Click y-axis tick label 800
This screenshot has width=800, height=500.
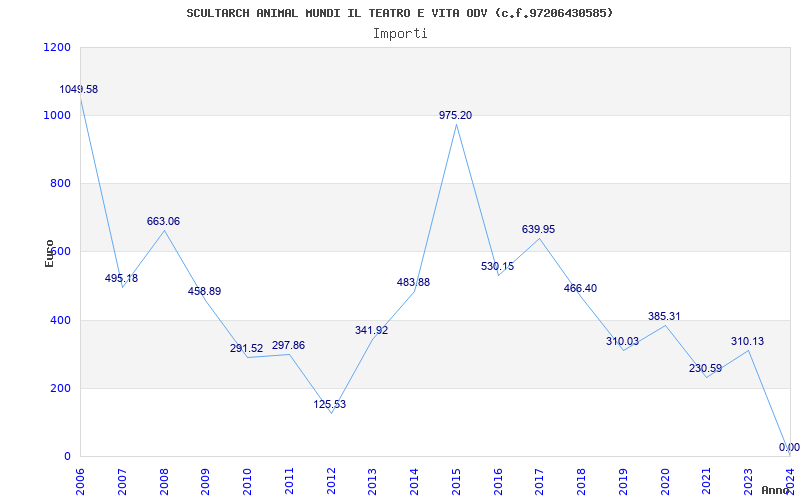click(60, 183)
